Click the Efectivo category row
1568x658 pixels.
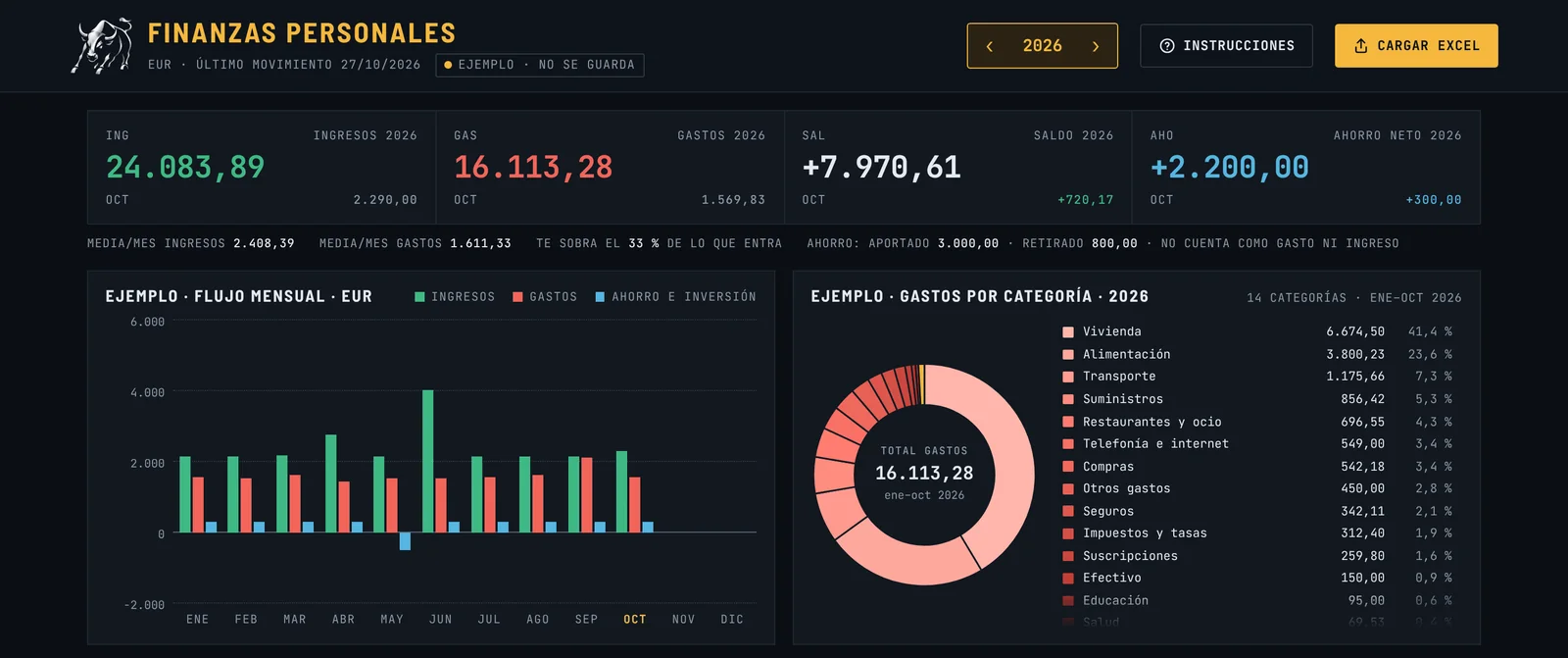1257,579
